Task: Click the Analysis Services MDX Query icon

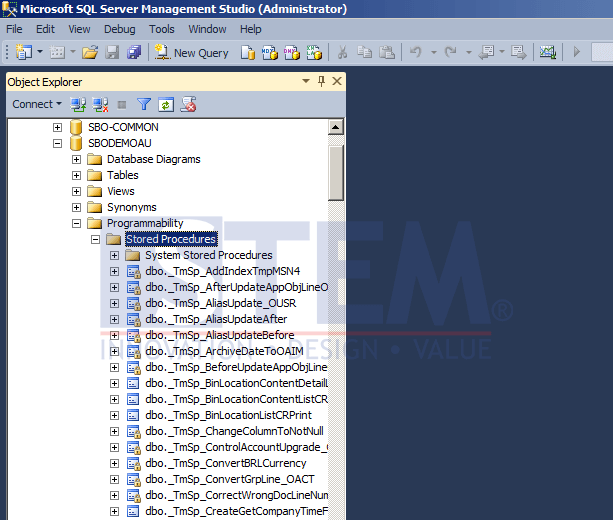Action: pos(270,52)
